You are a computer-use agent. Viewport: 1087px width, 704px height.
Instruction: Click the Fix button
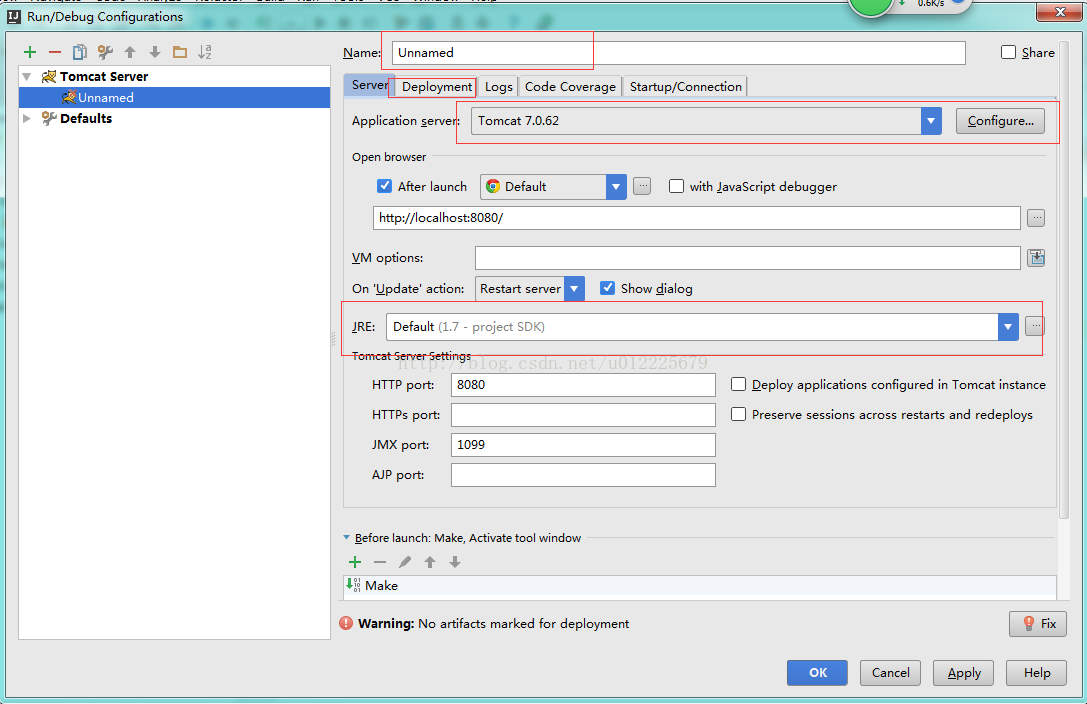[1038, 624]
